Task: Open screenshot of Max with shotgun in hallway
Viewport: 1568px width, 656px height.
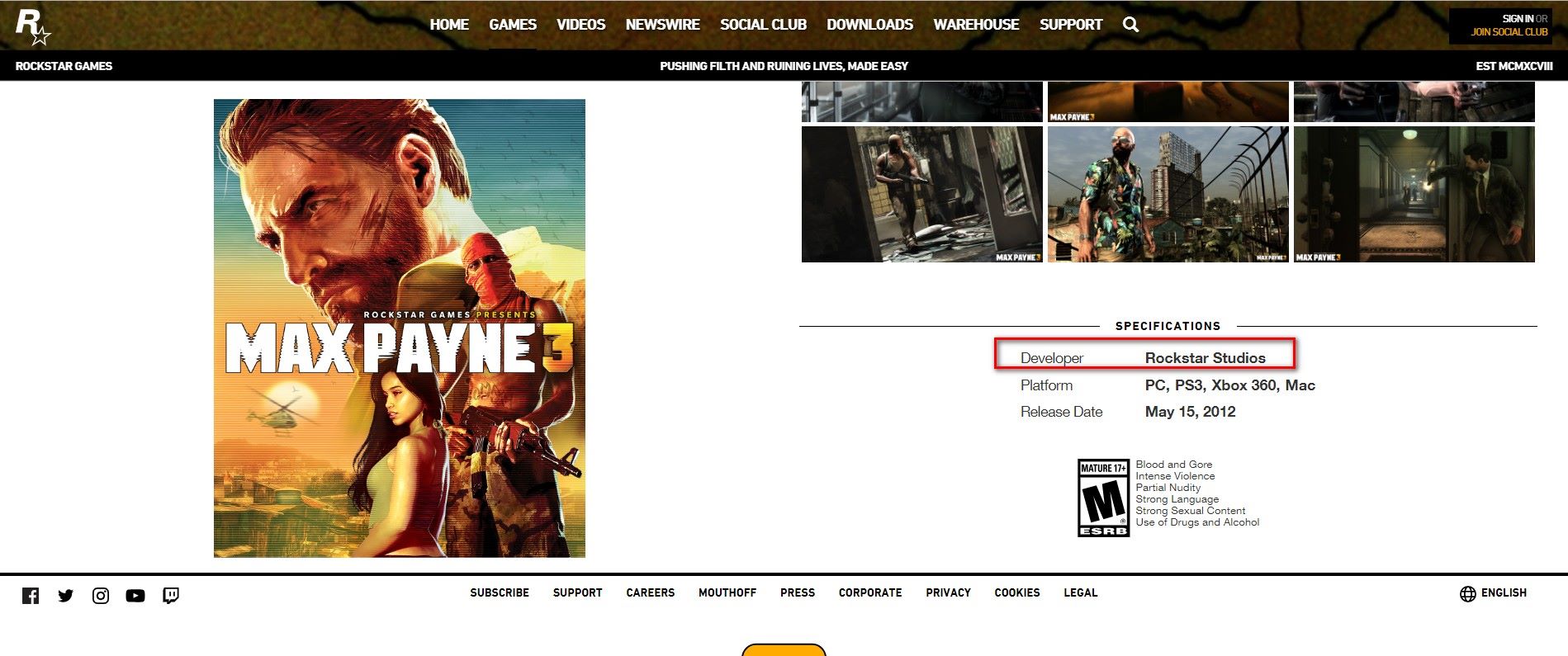Action: [922, 194]
